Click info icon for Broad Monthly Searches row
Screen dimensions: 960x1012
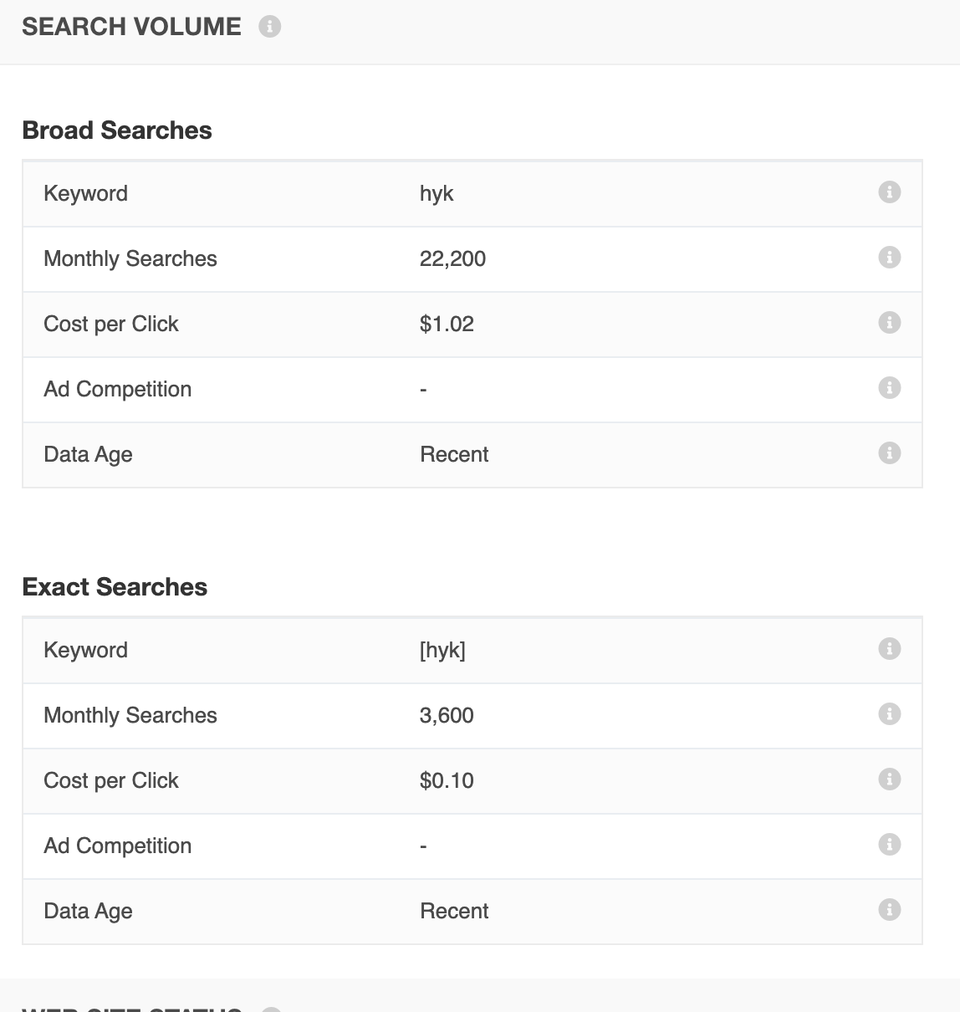point(889,258)
